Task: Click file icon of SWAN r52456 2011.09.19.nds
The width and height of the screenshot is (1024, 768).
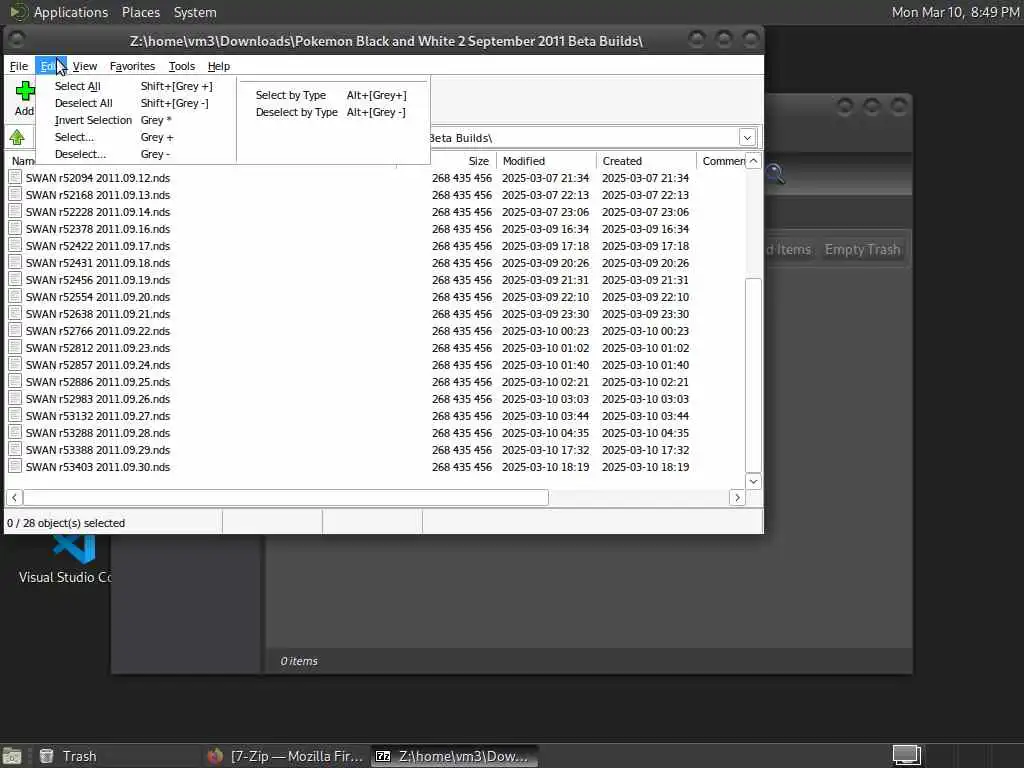Action: point(15,279)
